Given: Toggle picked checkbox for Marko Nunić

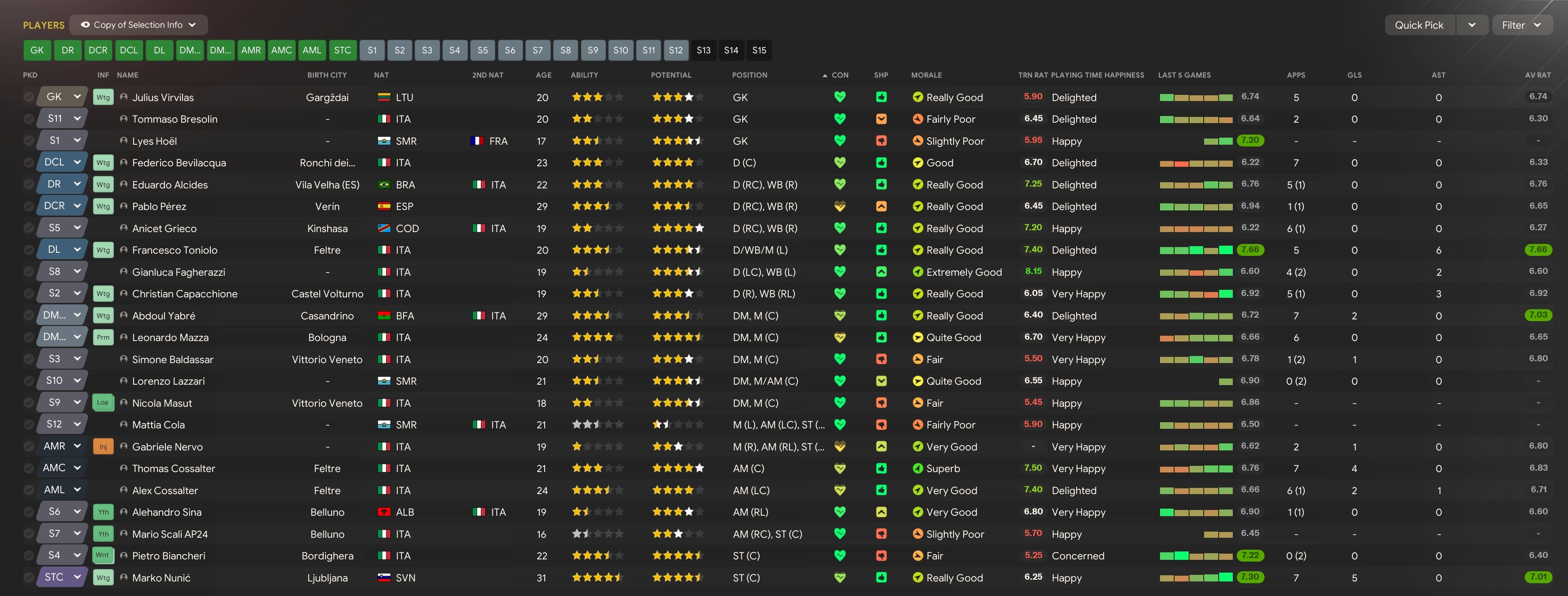Looking at the screenshot, I should tap(29, 578).
